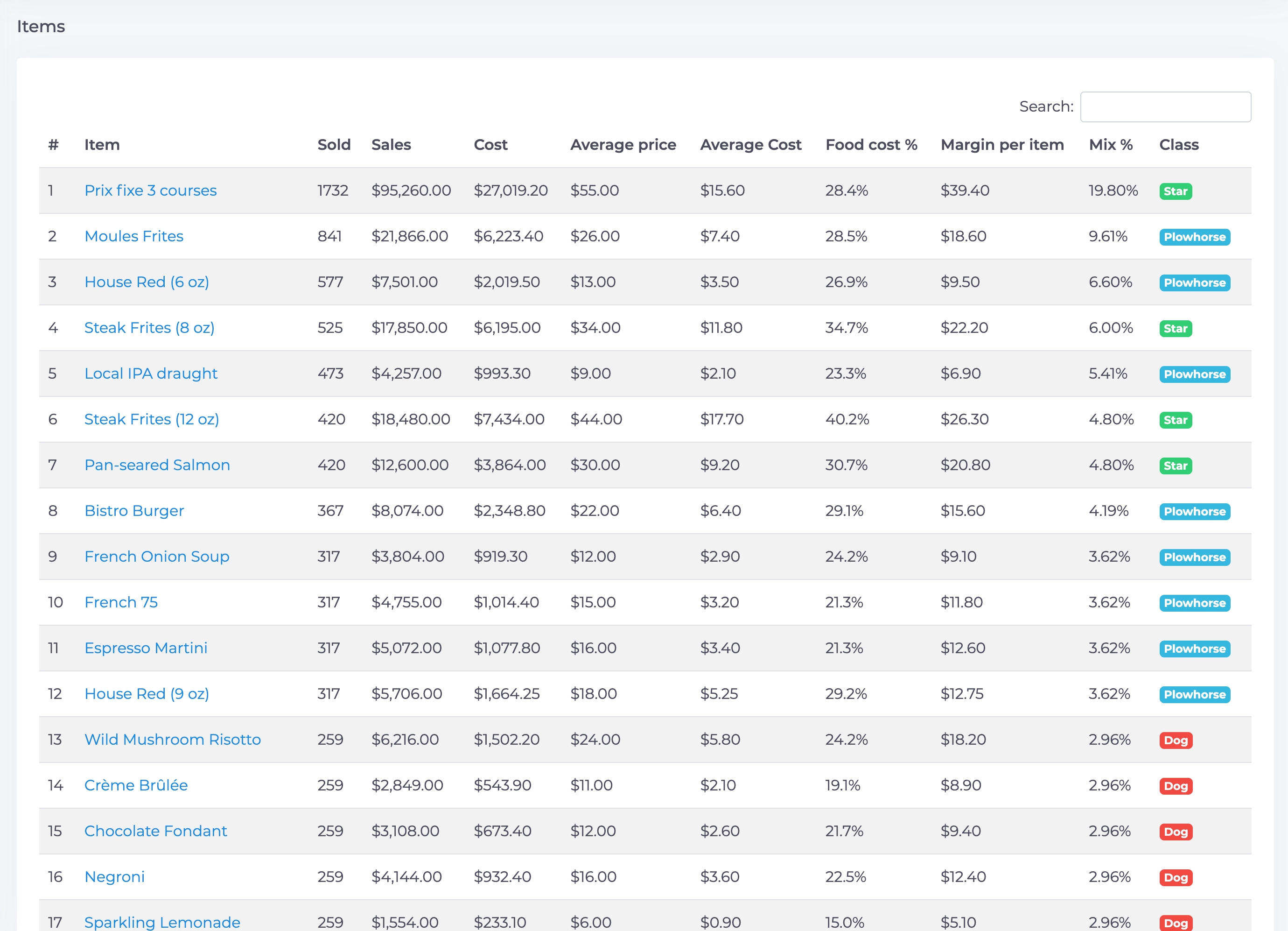Click Star badge in Pan-seared Salmon row
Viewport: 1288px width, 931px height.
pyautogui.click(x=1176, y=466)
